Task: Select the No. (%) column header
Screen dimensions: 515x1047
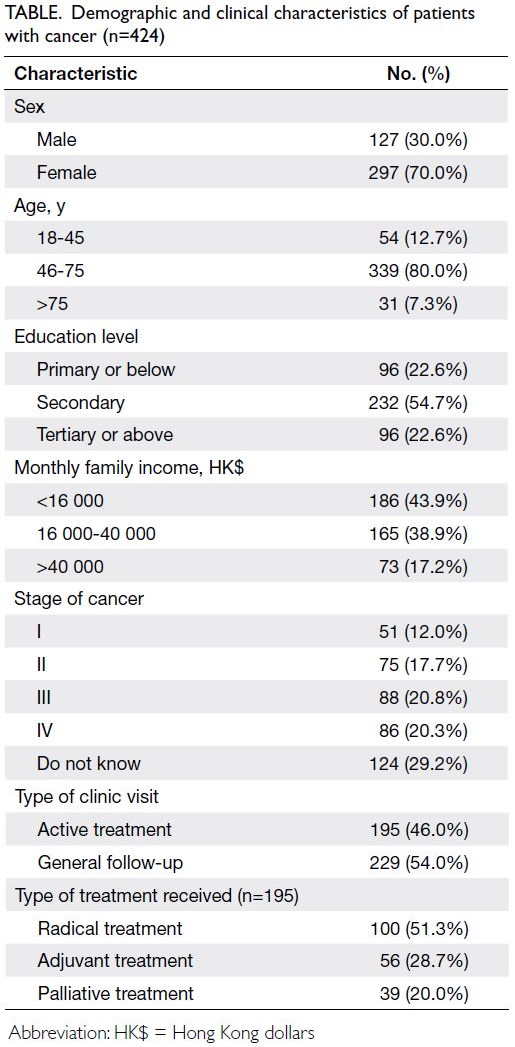Action: point(419,73)
